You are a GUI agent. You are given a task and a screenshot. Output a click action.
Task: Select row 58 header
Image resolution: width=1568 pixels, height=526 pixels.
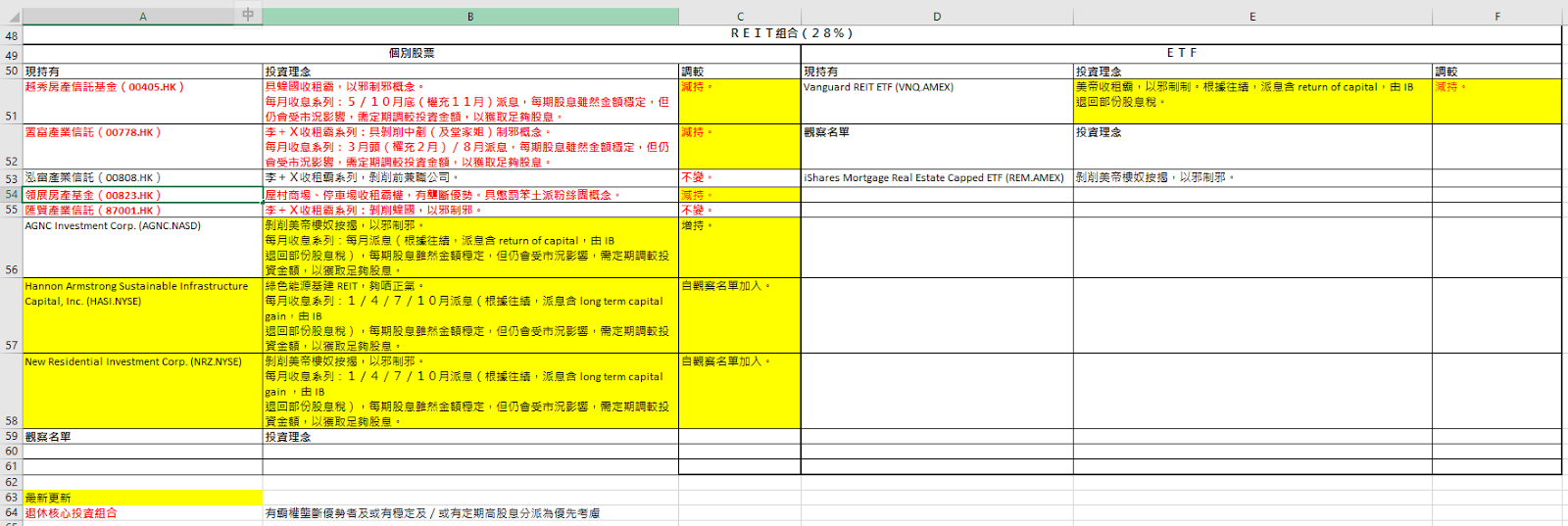tap(11, 391)
